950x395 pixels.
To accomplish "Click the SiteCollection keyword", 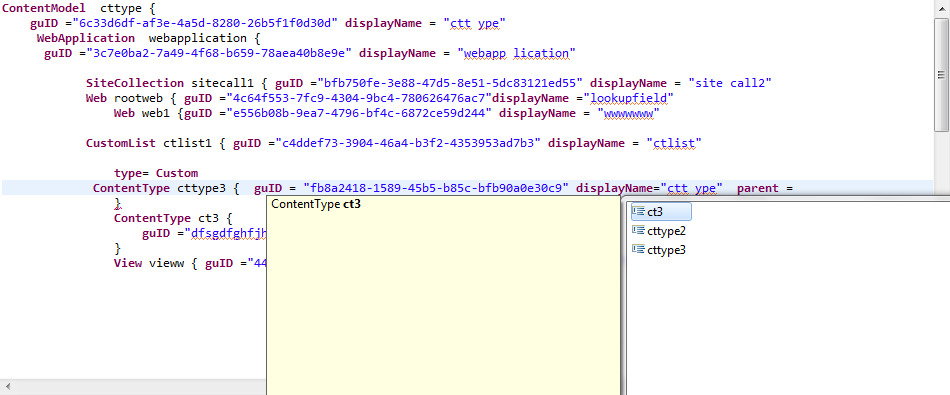I will [135, 83].
